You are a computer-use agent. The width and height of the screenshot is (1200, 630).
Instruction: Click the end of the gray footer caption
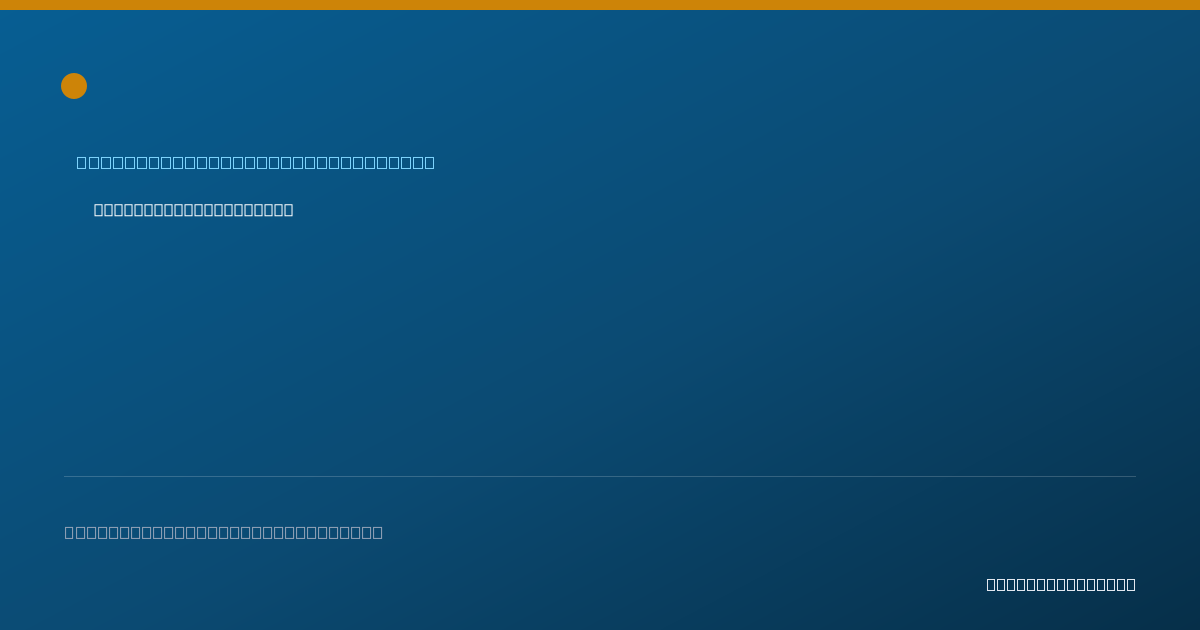click(x=378, y=532)
